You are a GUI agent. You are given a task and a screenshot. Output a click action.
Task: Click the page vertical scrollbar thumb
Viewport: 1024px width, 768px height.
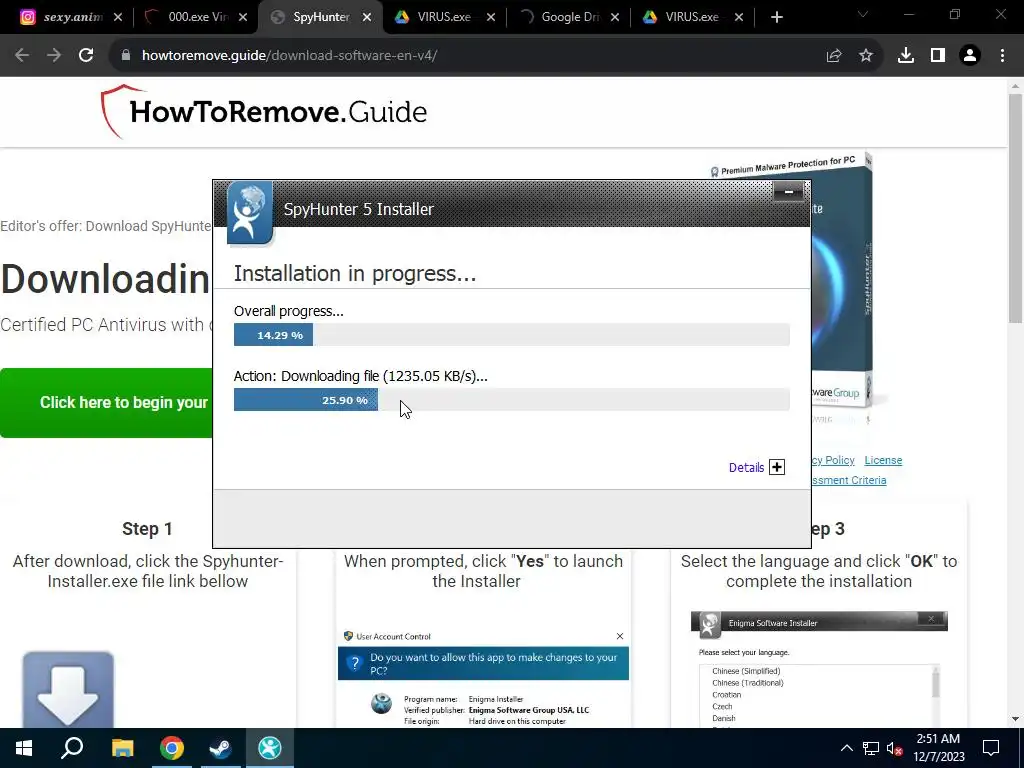point(1015,208)
